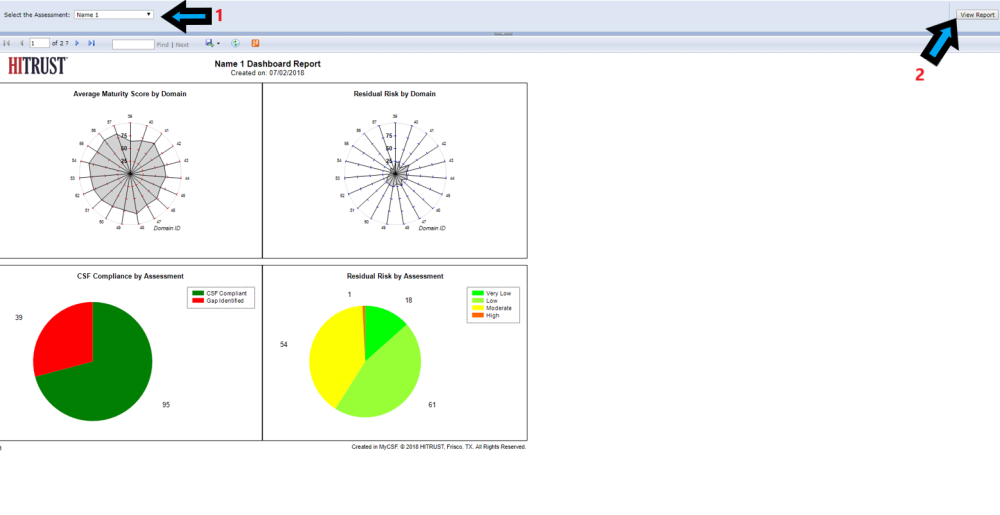Click the bright green Very Low pie slice
Viewport: 1000px width, 515px height.
click(383, 325)
